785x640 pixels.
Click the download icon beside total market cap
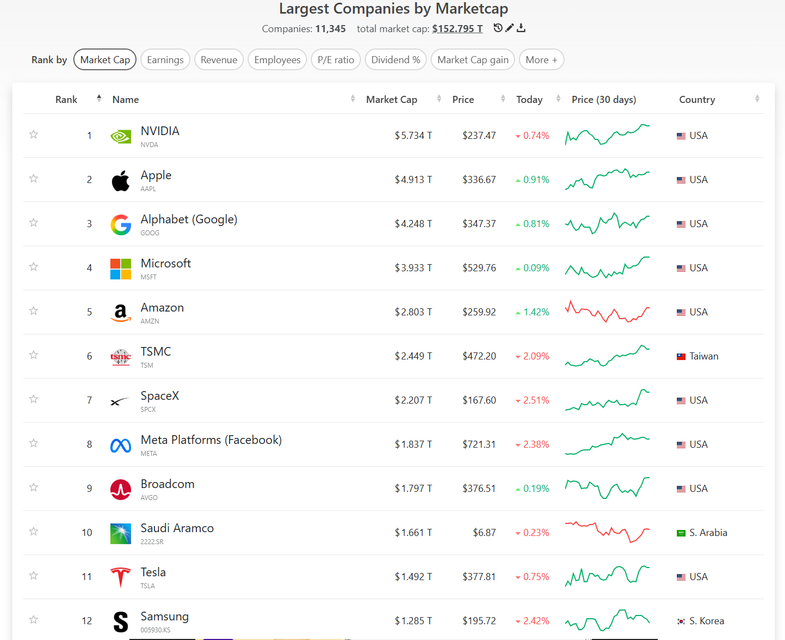[x=521, y=28]
